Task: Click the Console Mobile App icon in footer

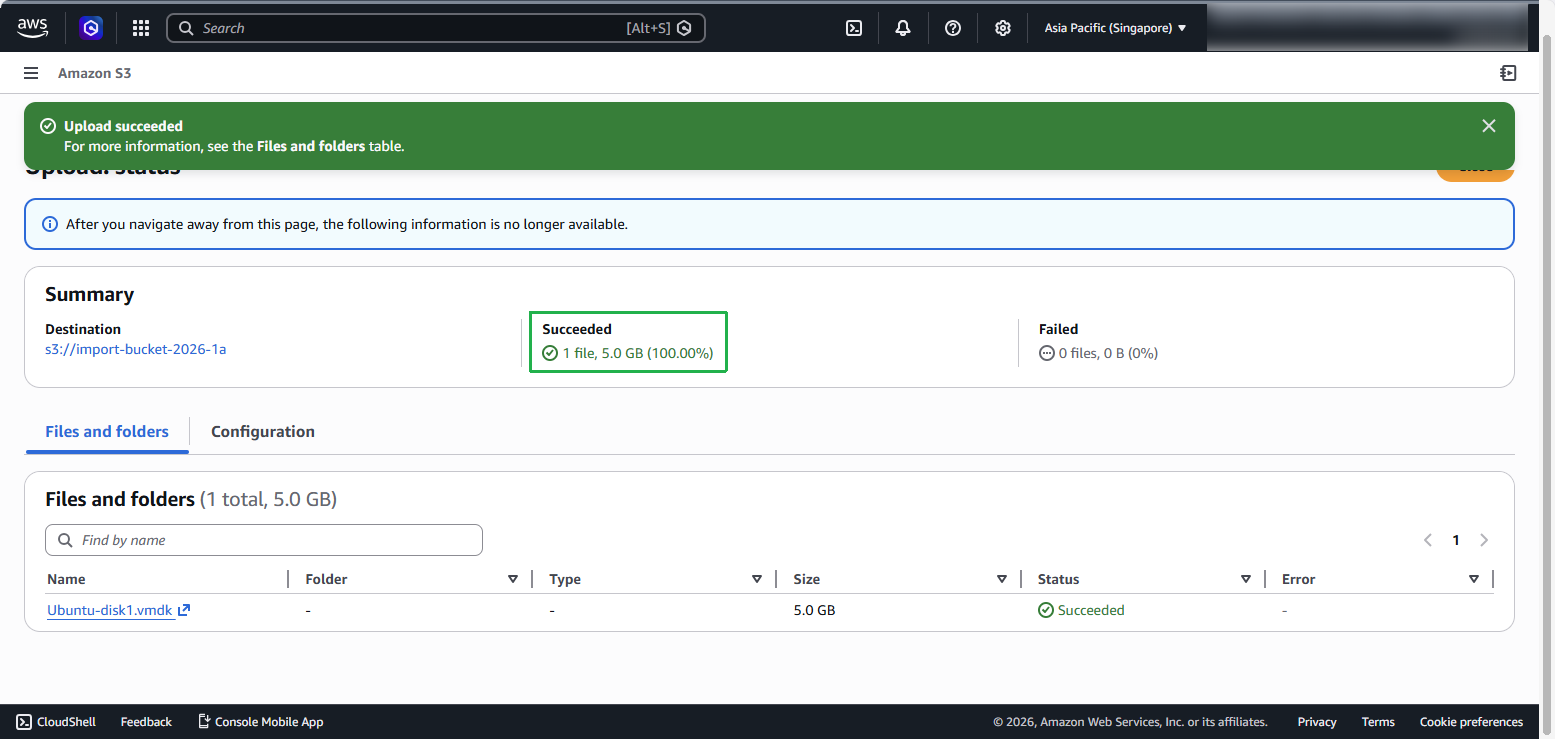Action: point(204,722)
